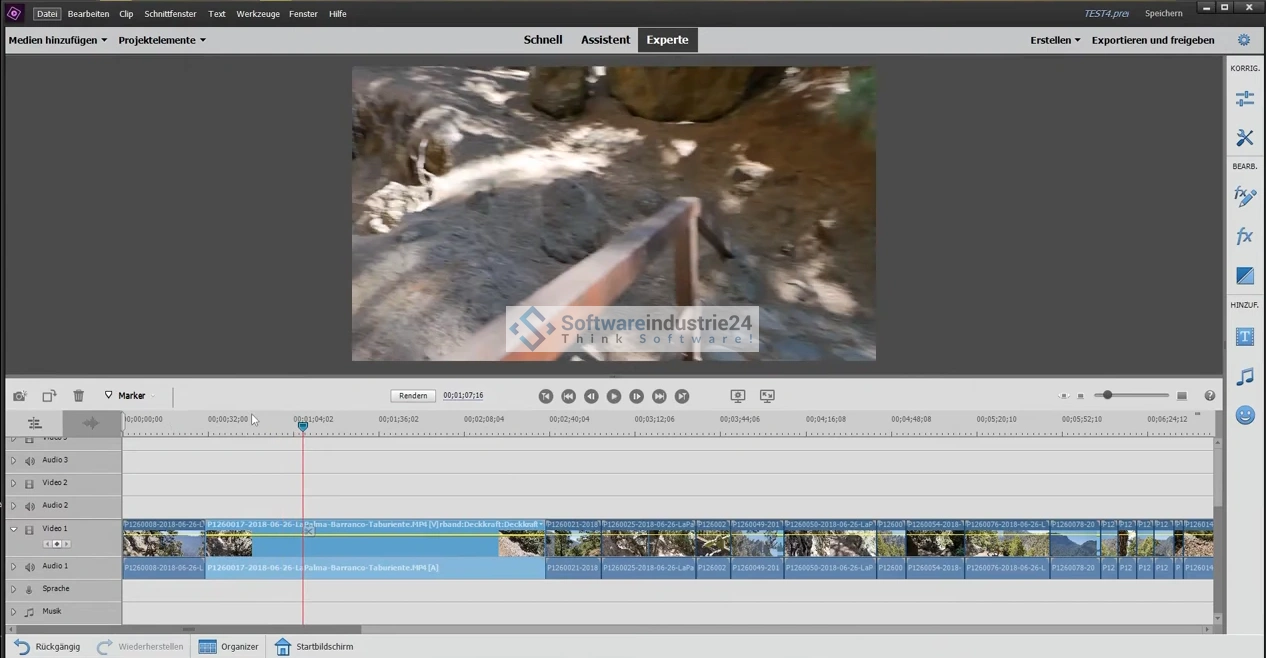Open the Korrigieren adjustments sliders panel
The image size is (1266, 658).
click(1244, 98)
